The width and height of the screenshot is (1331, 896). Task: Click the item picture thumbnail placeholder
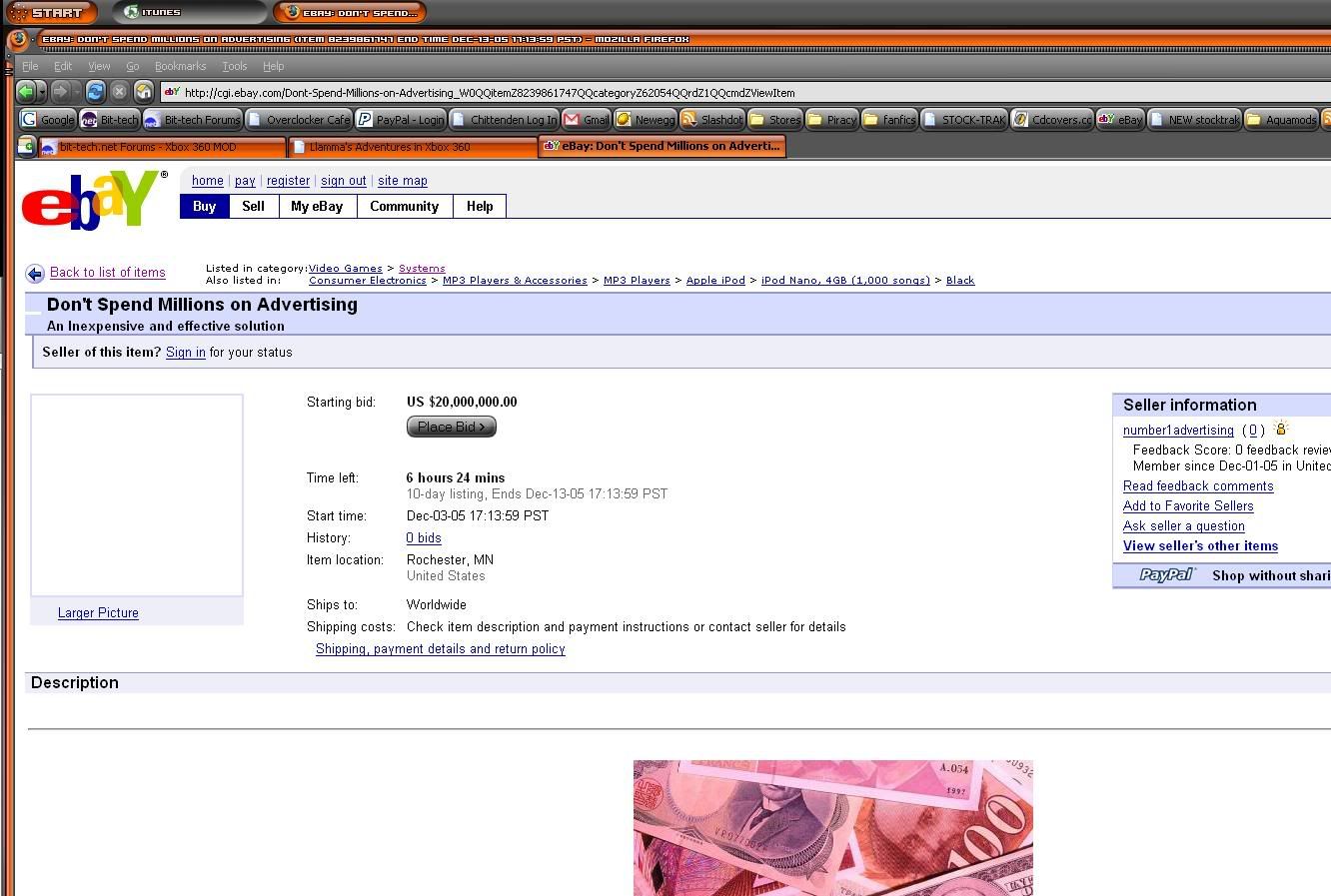coord(137,495)
